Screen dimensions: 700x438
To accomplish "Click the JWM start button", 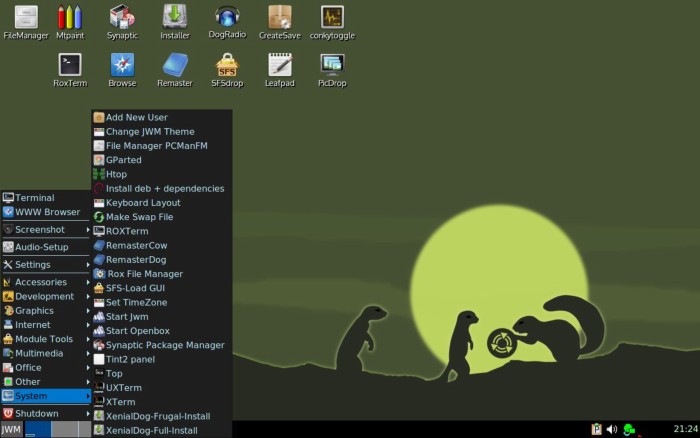I will (11, 430).
